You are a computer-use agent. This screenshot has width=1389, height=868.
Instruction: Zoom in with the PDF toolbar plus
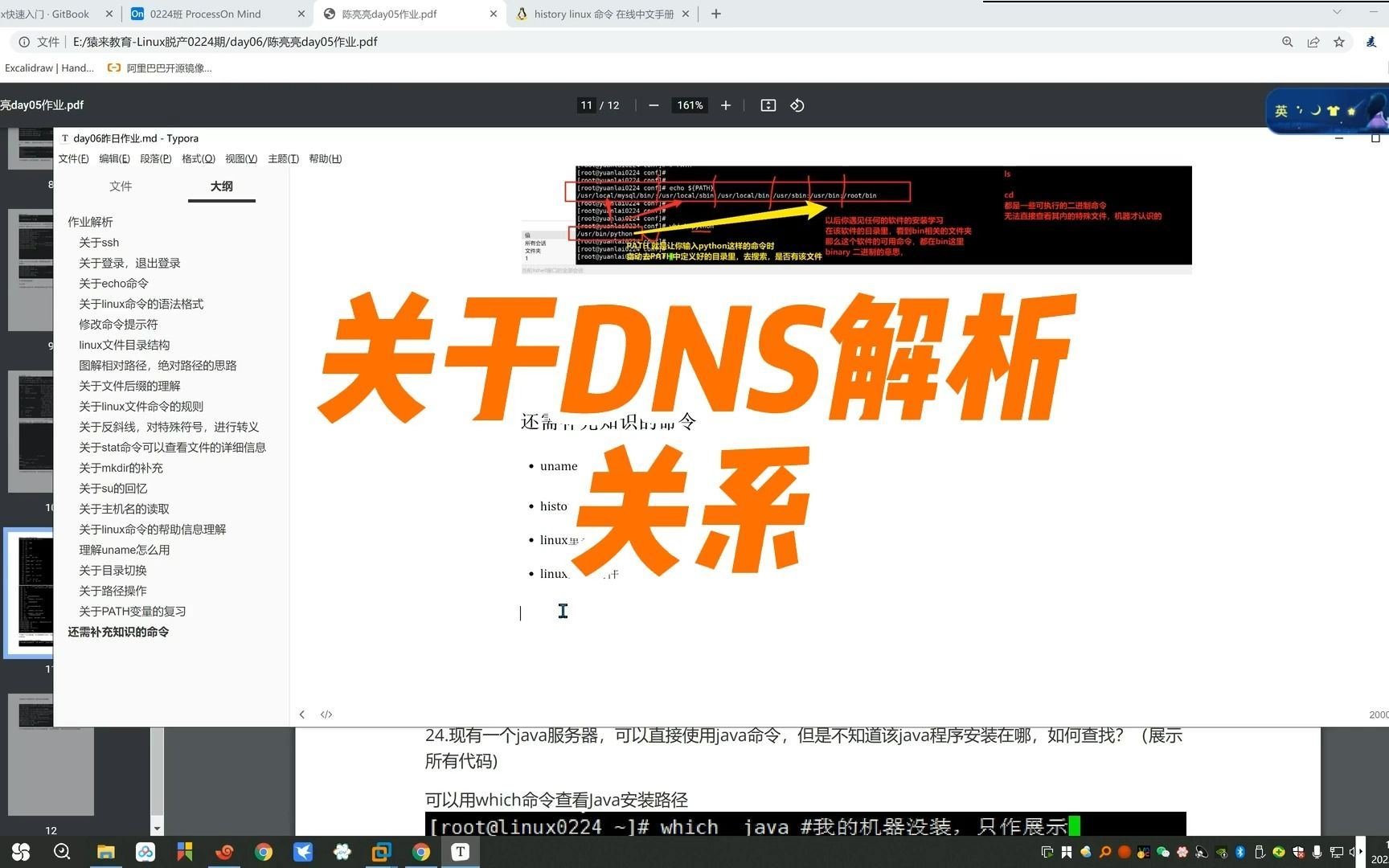coord(726,105)
